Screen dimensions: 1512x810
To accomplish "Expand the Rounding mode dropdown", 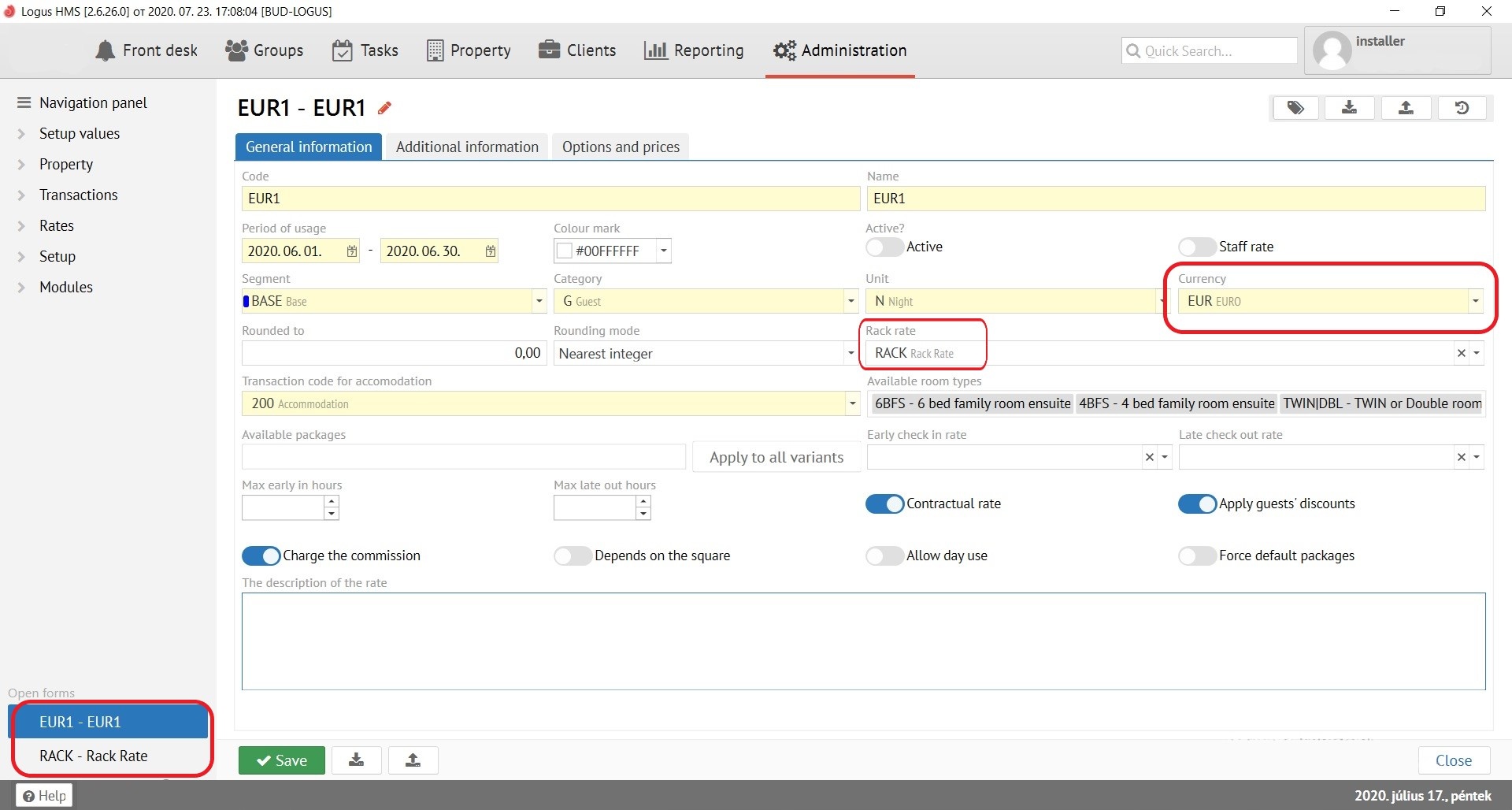I will tap(850, 353).
